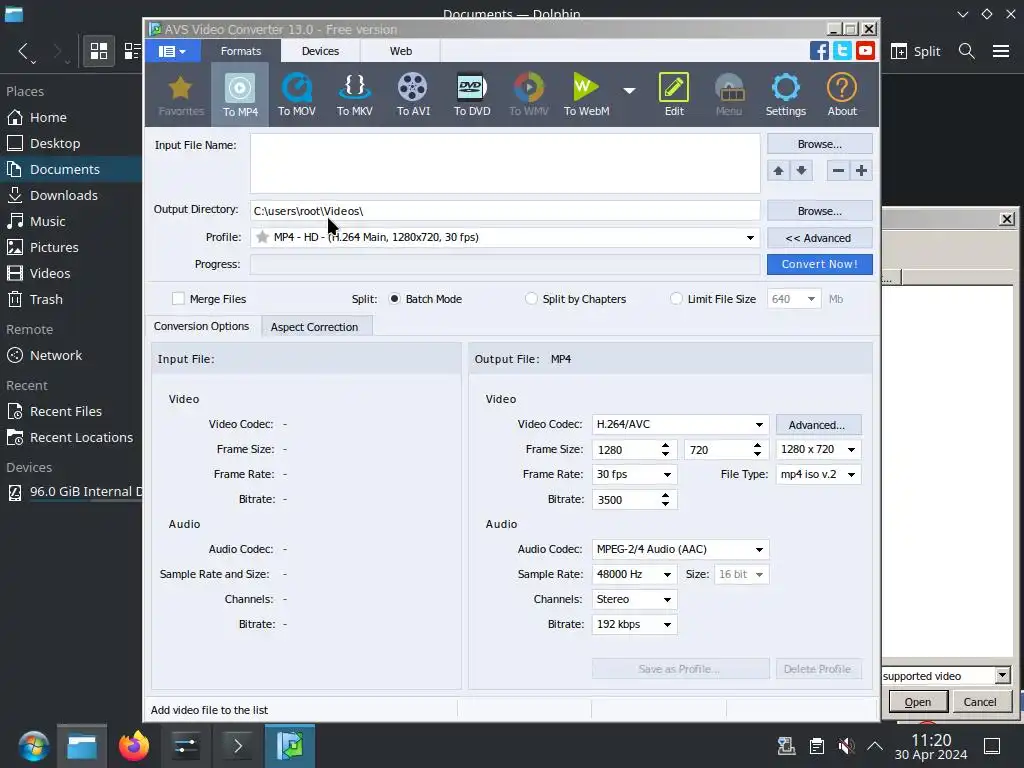This screenshot has height=768, width=1024.
Task: Enable the Merge Files checkbox
Action: click(178, 298)
